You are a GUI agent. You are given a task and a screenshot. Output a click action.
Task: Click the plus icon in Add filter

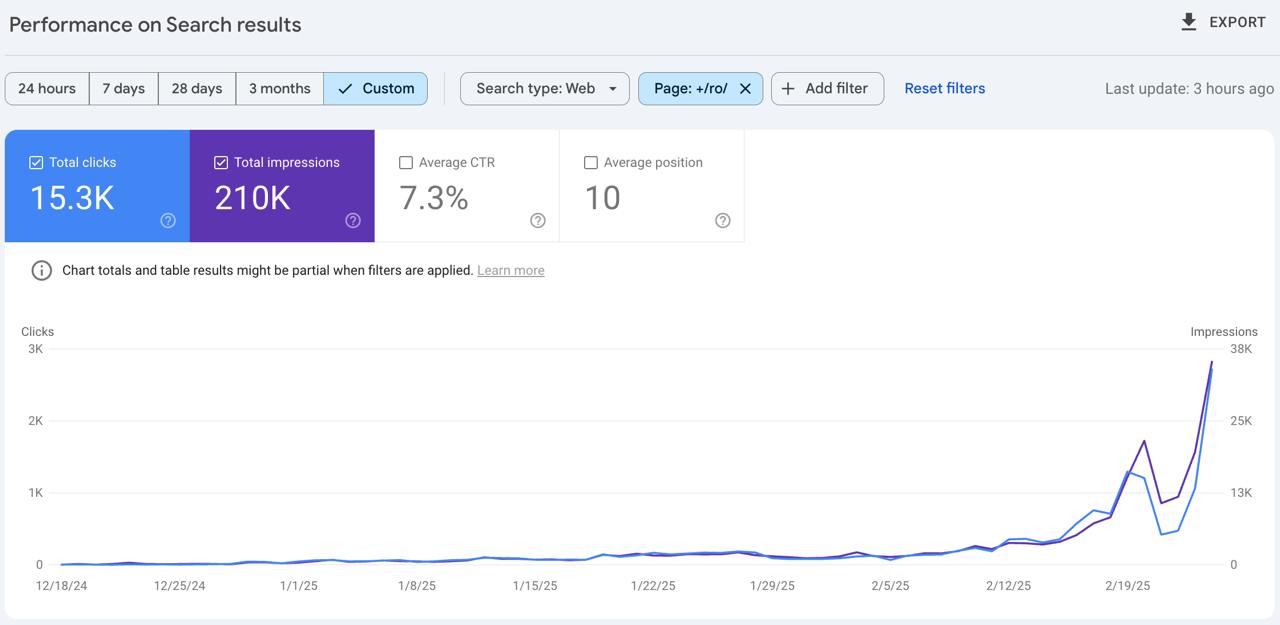click(x=788, y=88)
